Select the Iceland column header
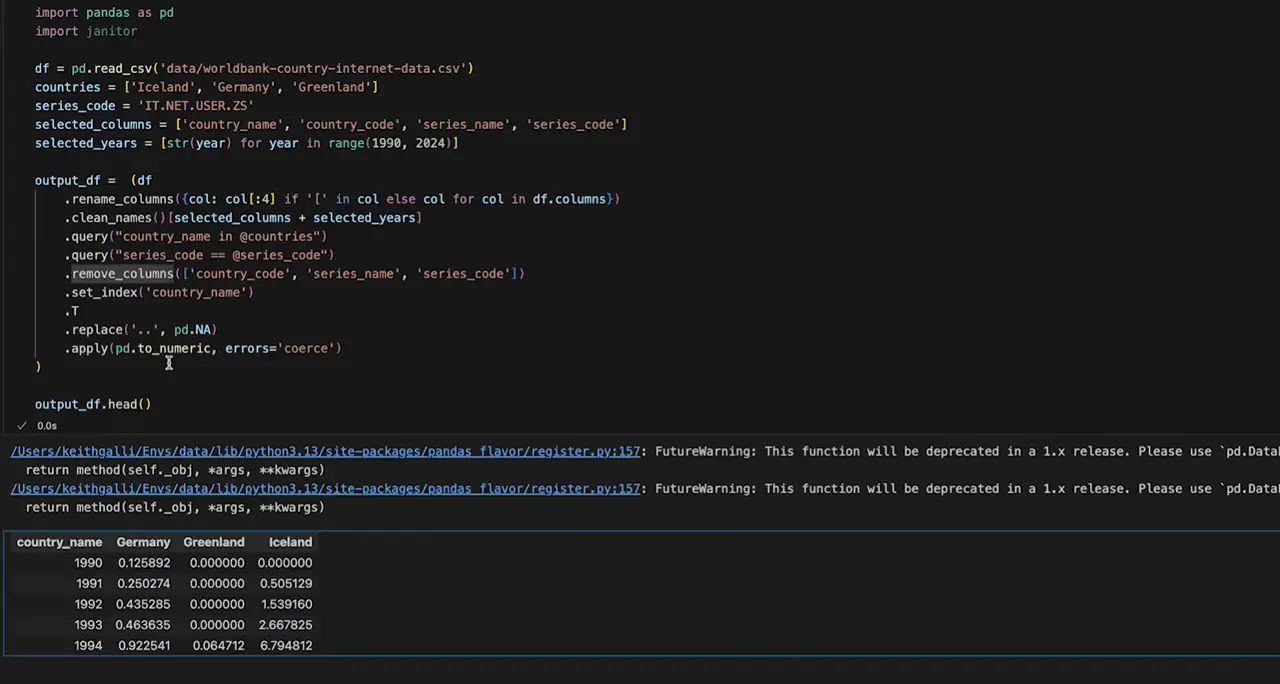1280x684 pixels. [x=290, y=541]
